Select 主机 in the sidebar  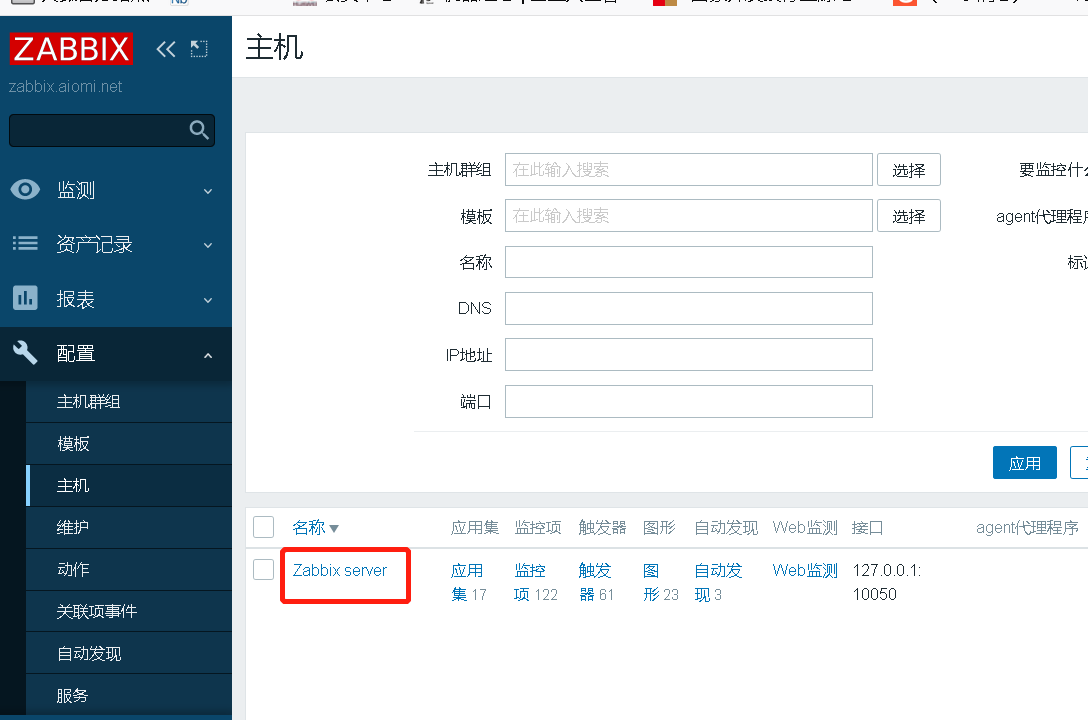pos(129,486)
